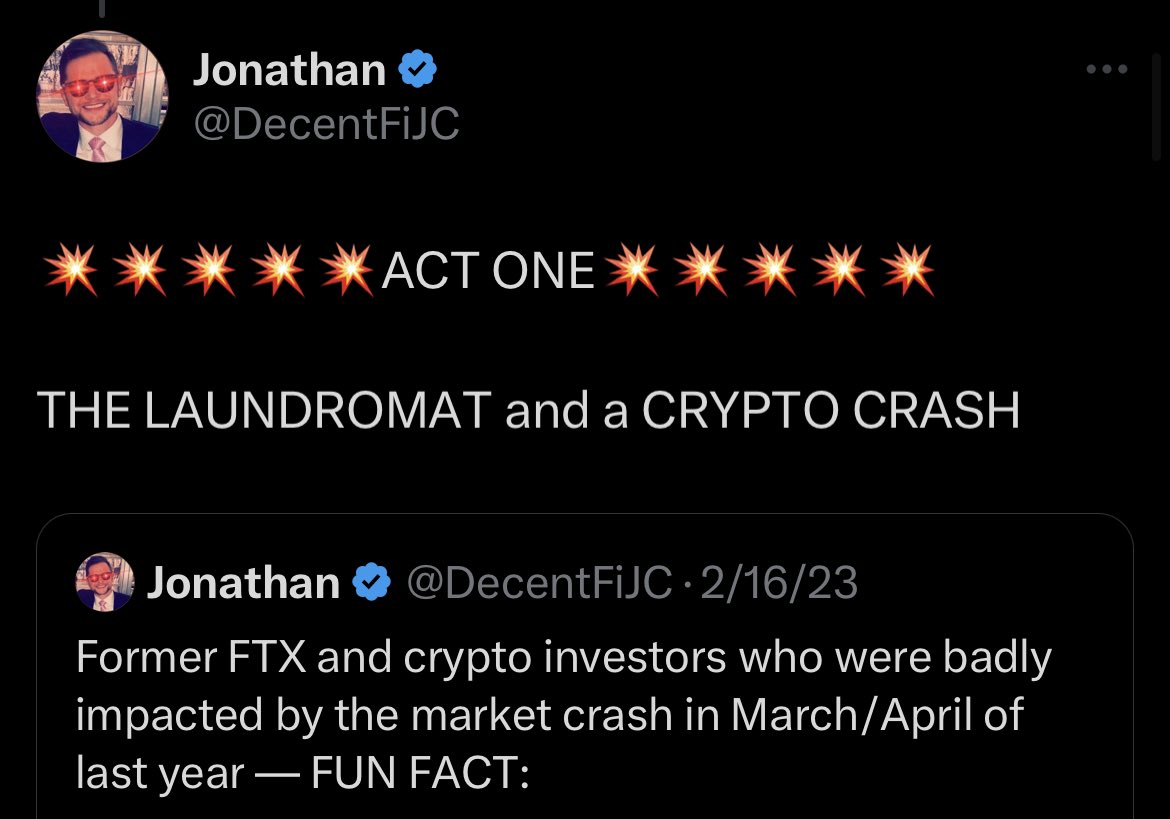Click the ACT ONE heading text
This screenshot has height=819, width=1170.
click(x=488, y=270)
